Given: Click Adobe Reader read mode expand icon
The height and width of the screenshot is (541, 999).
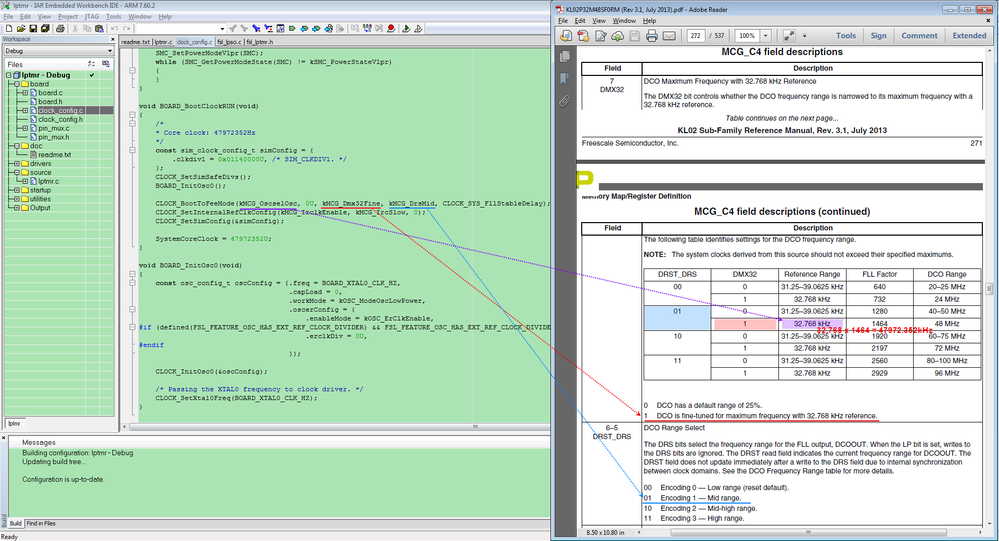Looking at the screenshot, I should (x=789, y=36).
